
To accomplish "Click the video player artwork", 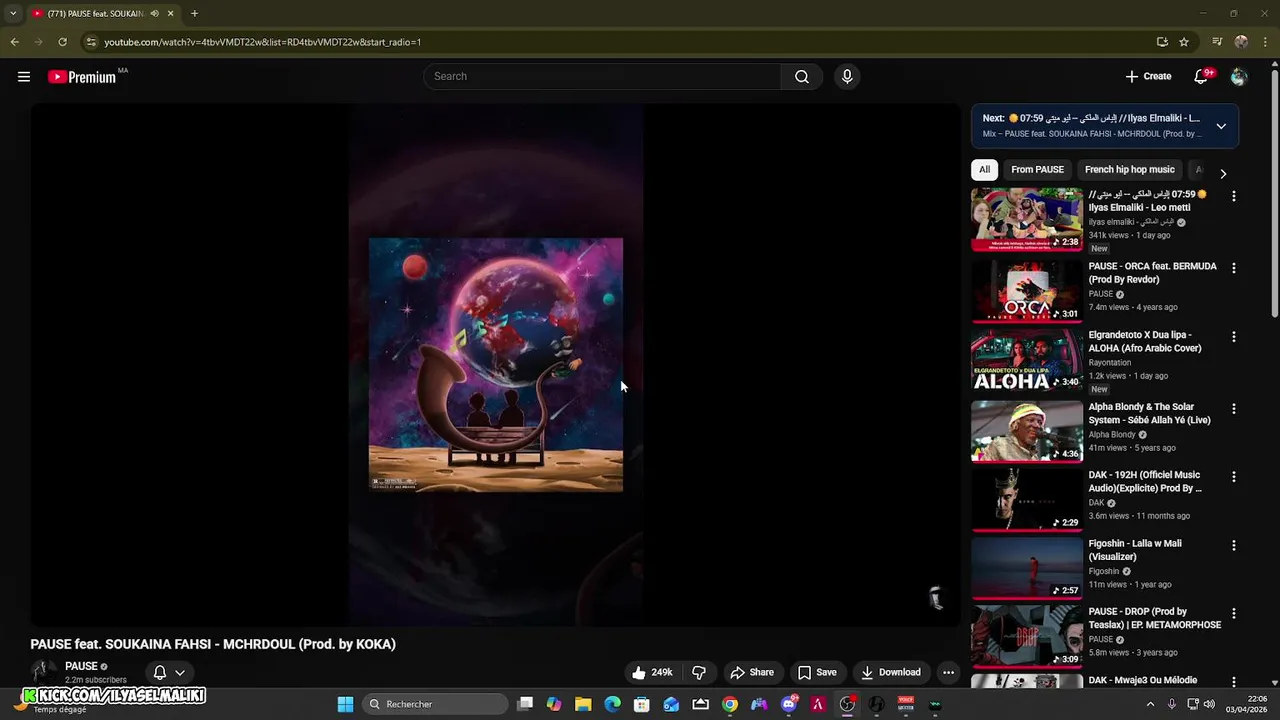I will pos(496,365).
